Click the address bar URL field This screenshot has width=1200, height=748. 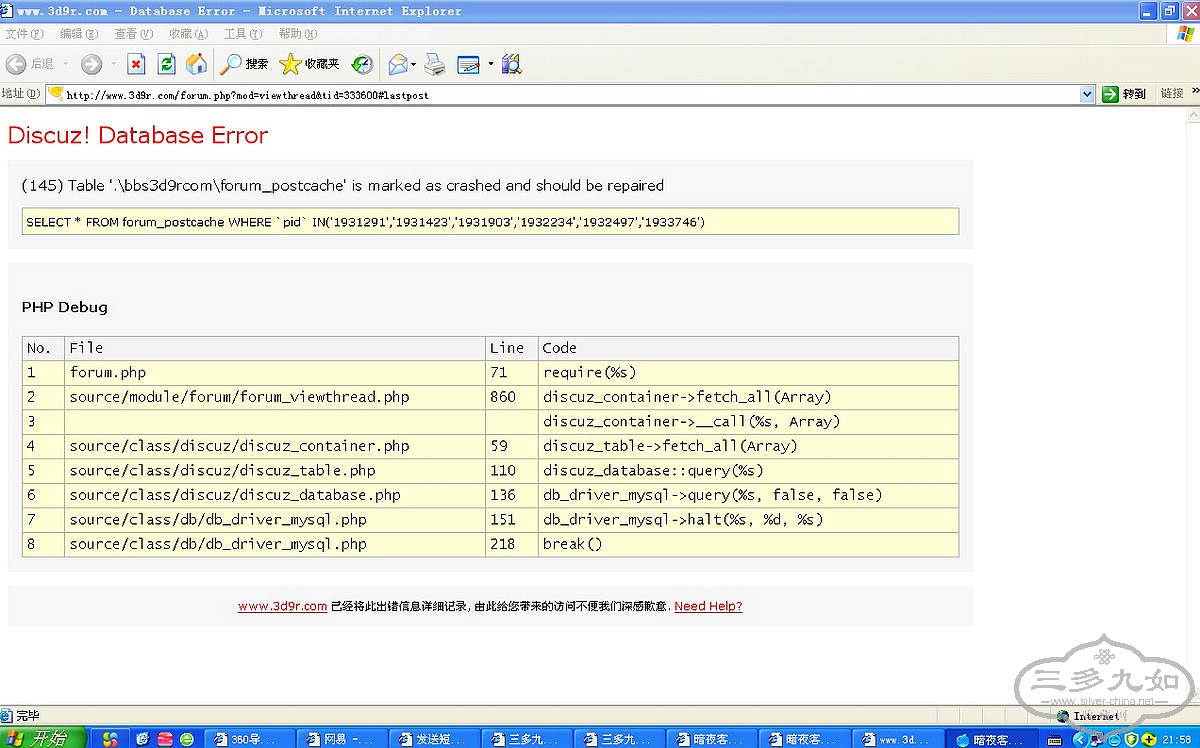[572, 94]
